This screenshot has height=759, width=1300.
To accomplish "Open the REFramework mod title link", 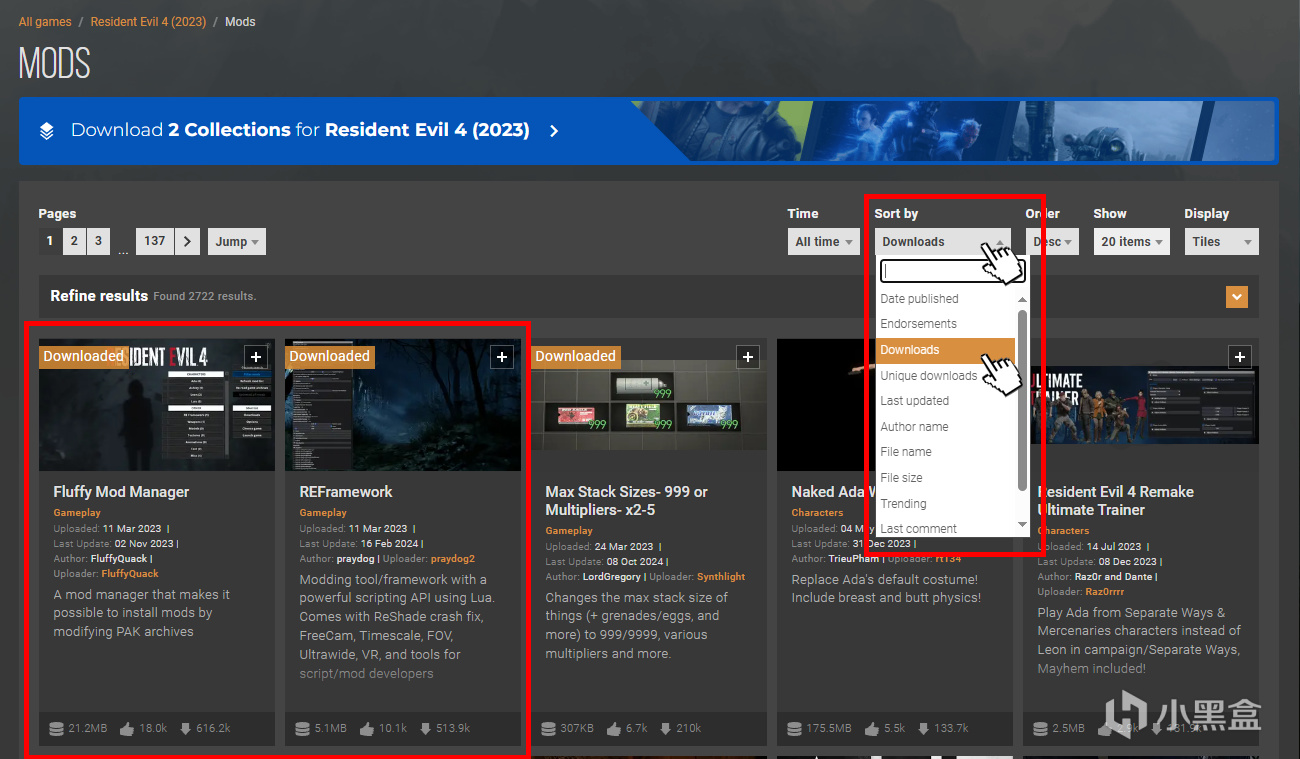I will (346, 492).
